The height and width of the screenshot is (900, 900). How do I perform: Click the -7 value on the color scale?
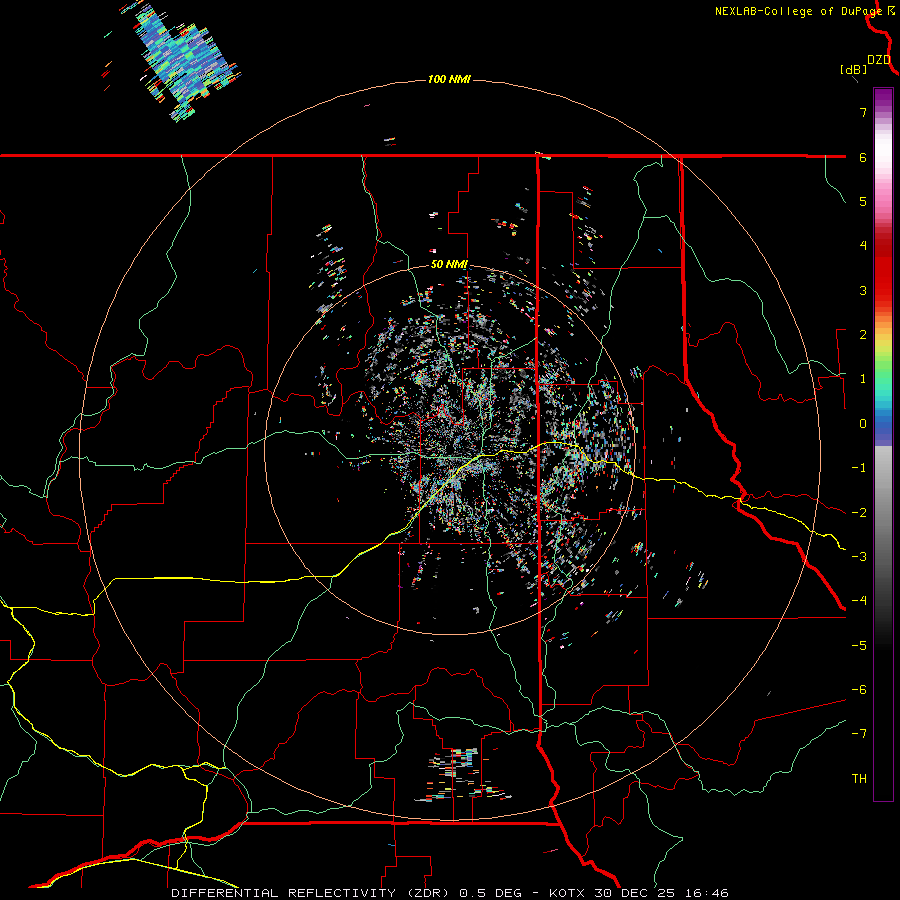859,734
